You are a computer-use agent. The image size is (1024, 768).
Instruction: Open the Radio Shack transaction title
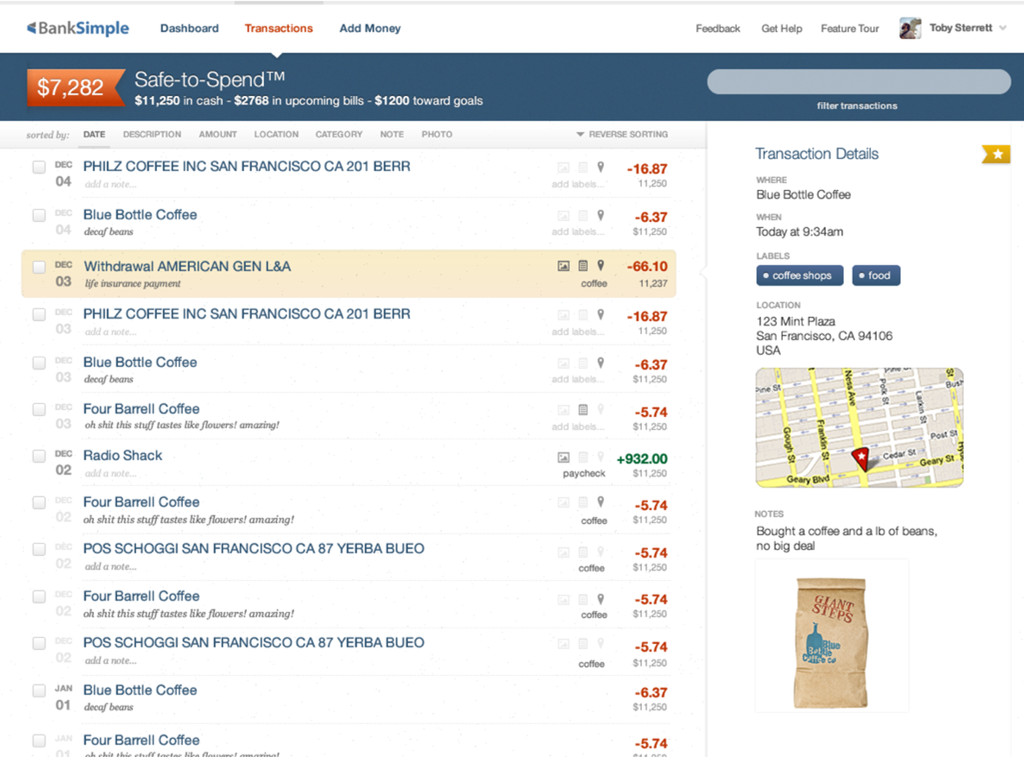pyautogui.click(x=123, y=455)
